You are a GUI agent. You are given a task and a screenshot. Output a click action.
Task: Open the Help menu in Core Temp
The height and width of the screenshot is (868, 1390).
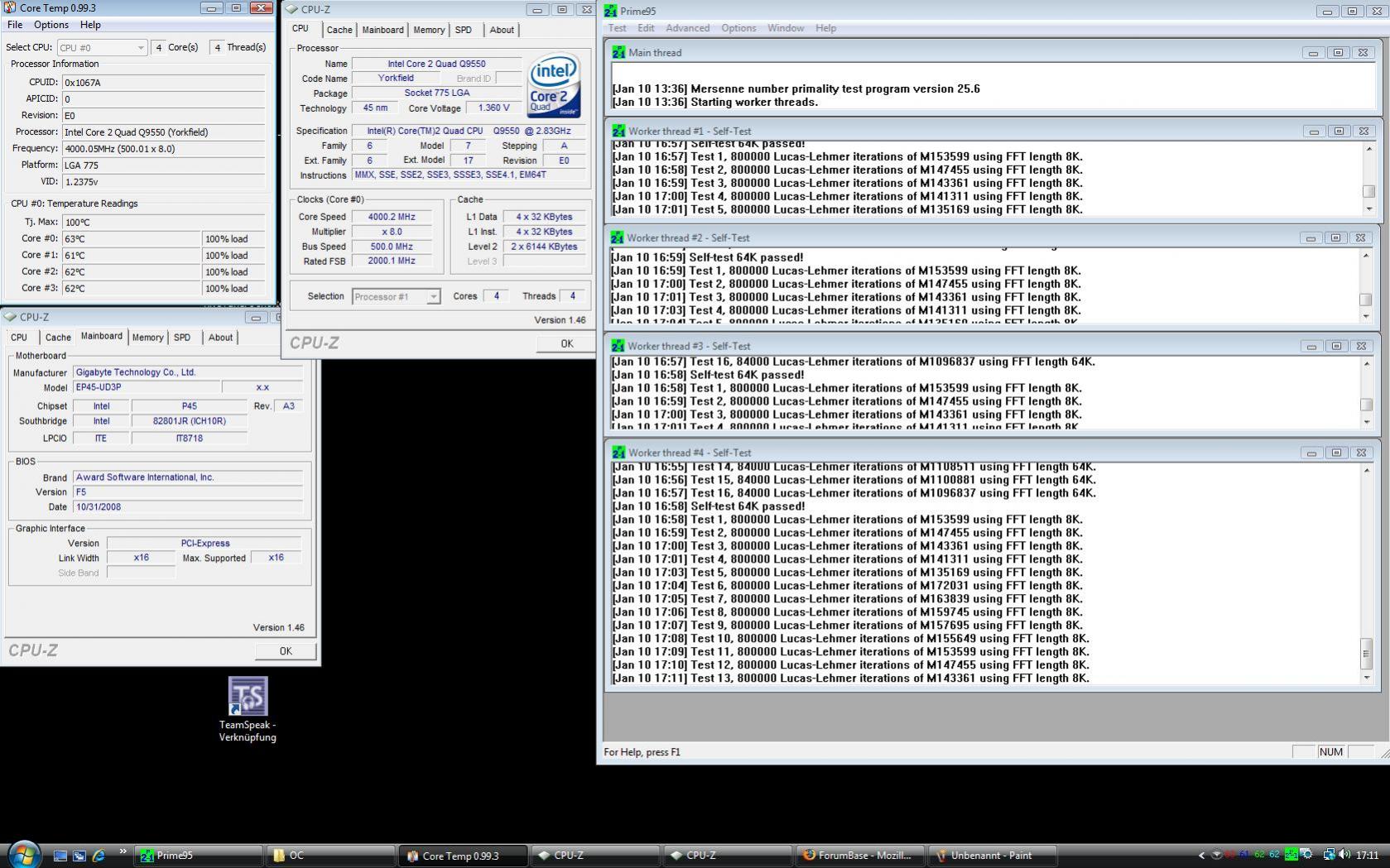tap(90, 25)
